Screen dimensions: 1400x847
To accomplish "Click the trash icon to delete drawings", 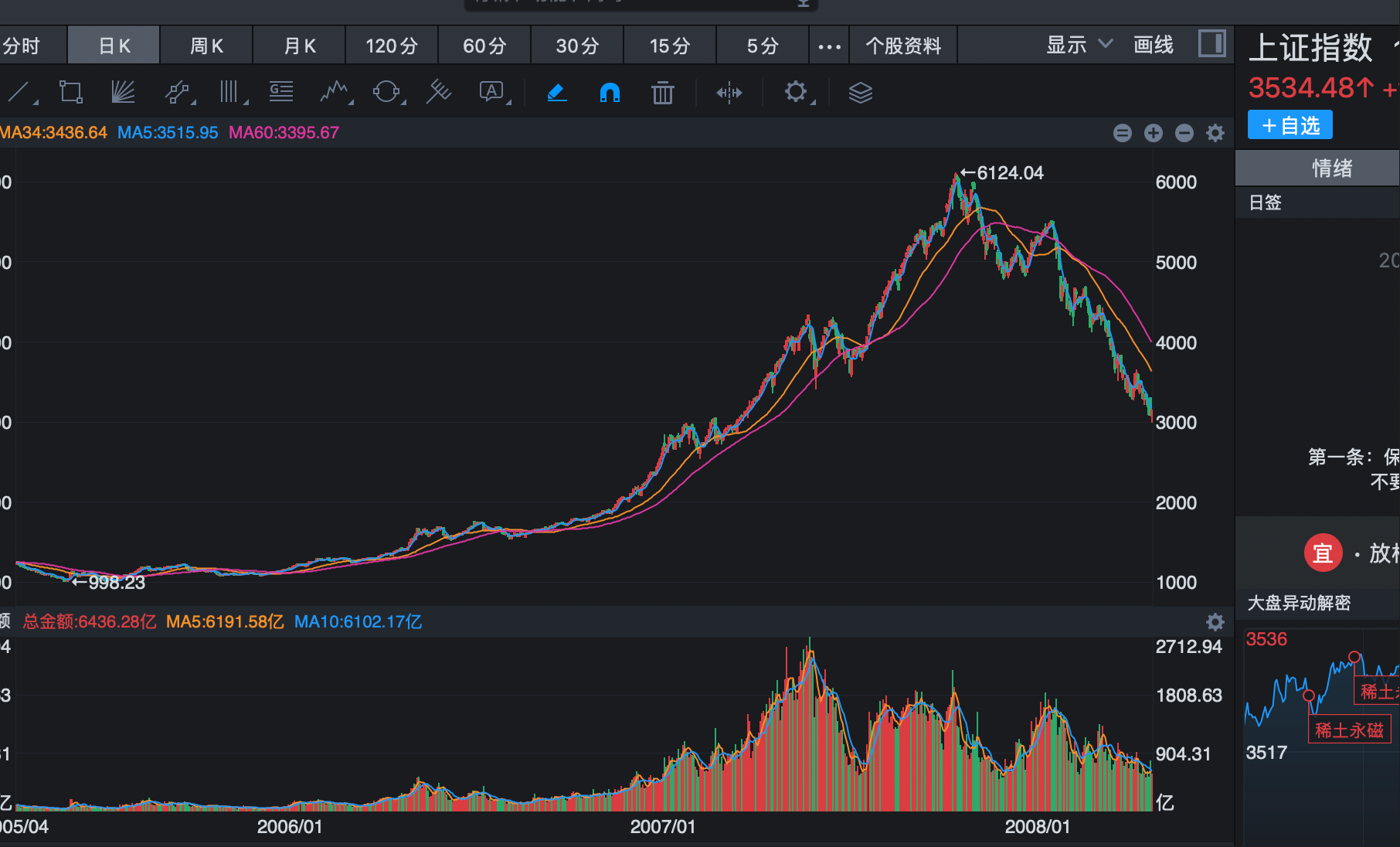I will coord(662,93).
